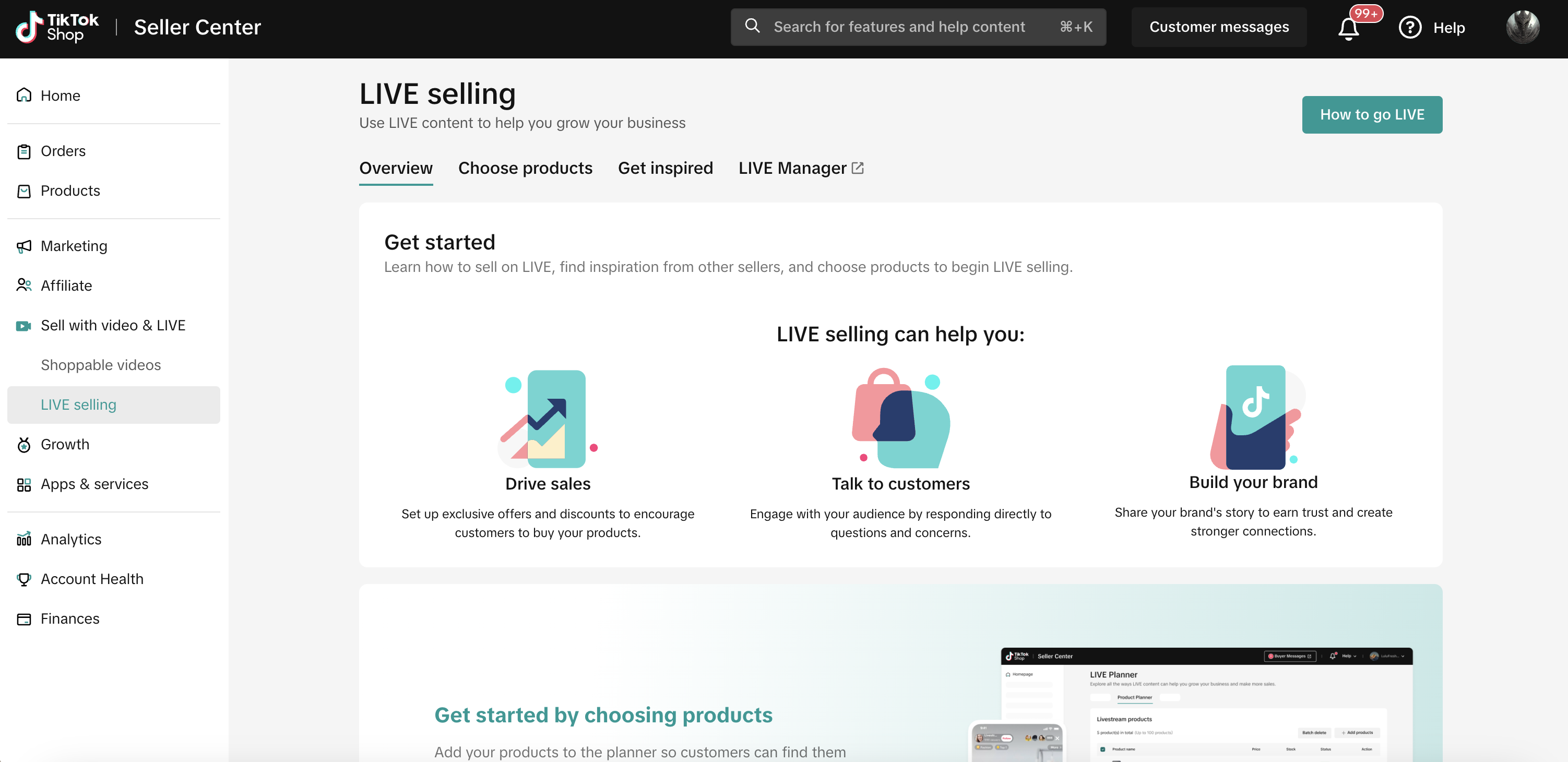The width and height of the screenshot is (1568, 762).
Task: Click the Account Health trophy icon
Action: coord(23,579)
